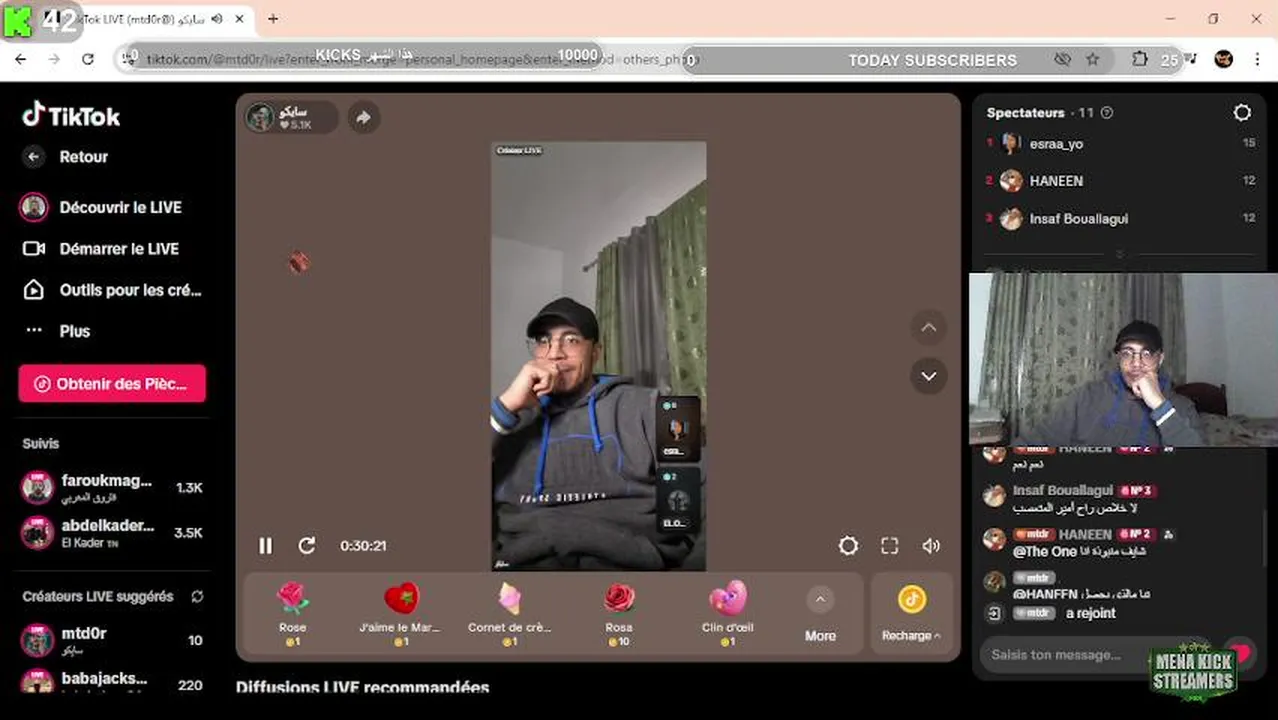The width and height of the screenshot is (1278, 720).
Task: Click the browser back button
Action: pyautogui.click(x=21, y=60)
